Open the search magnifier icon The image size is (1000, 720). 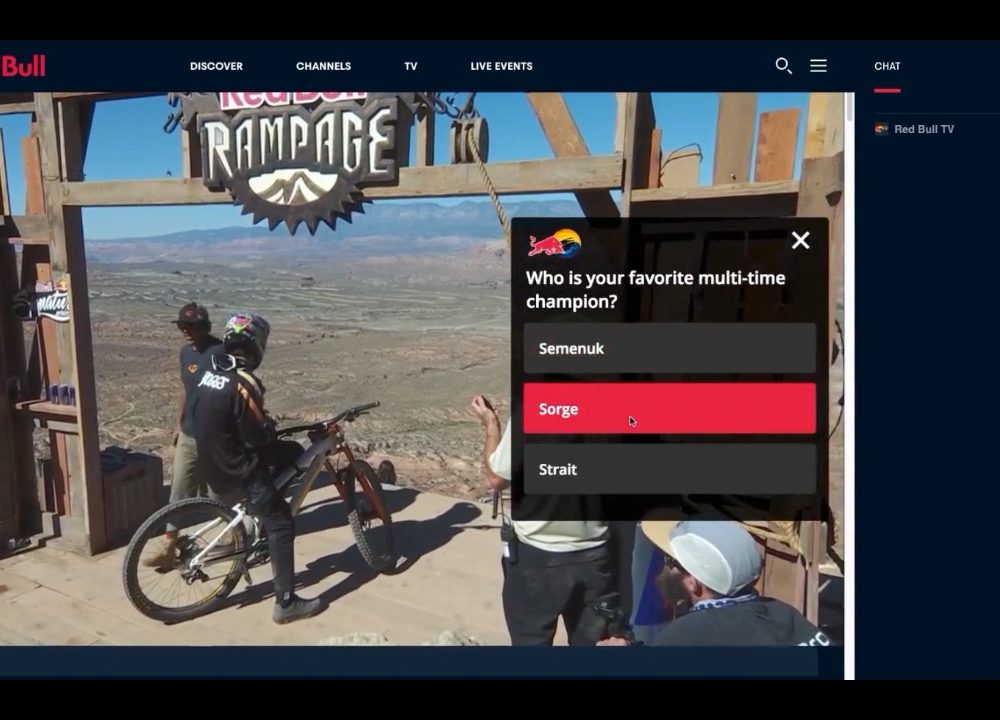click(783, 66)
